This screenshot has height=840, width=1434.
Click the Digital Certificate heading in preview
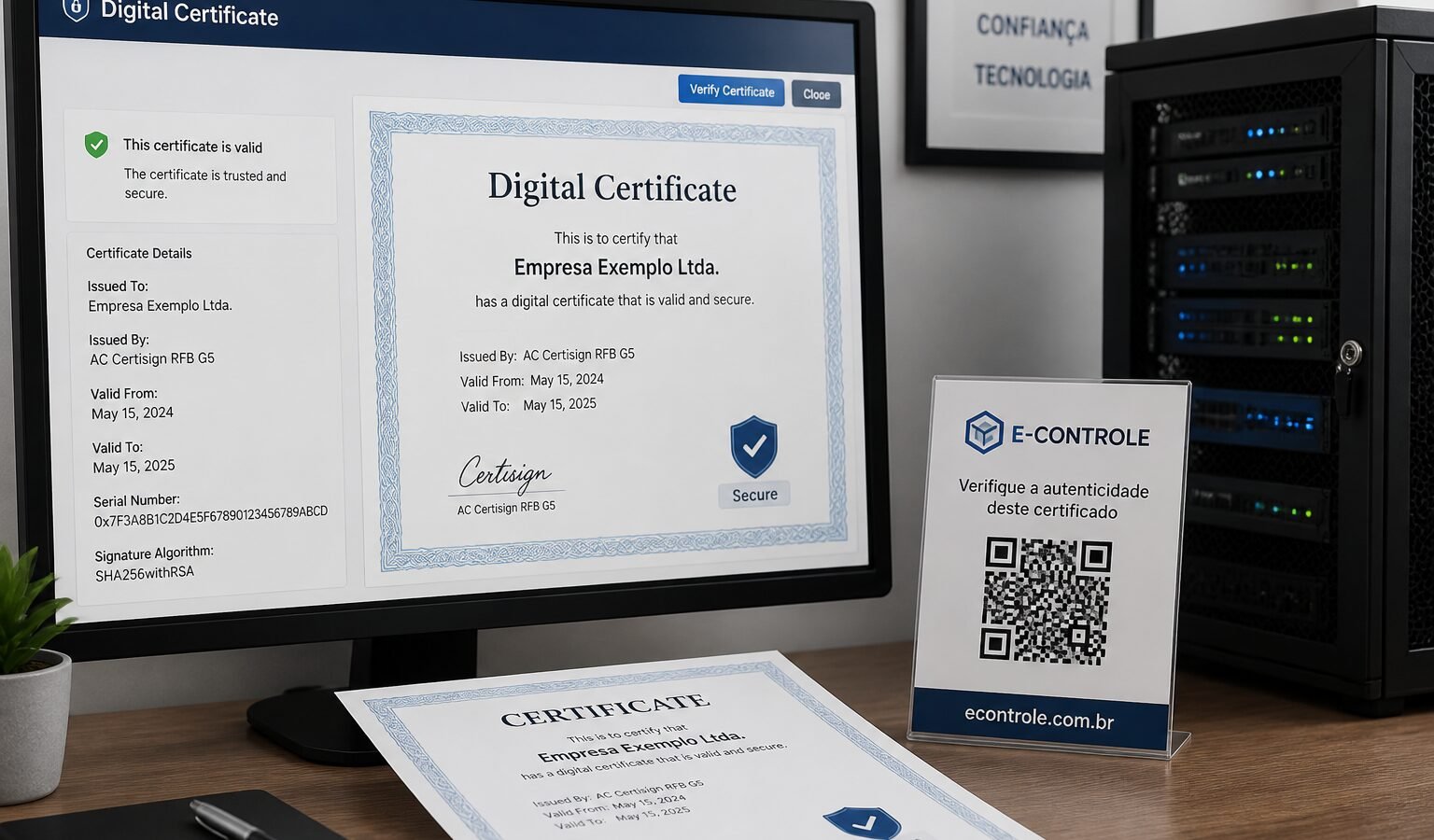[612, 188]
